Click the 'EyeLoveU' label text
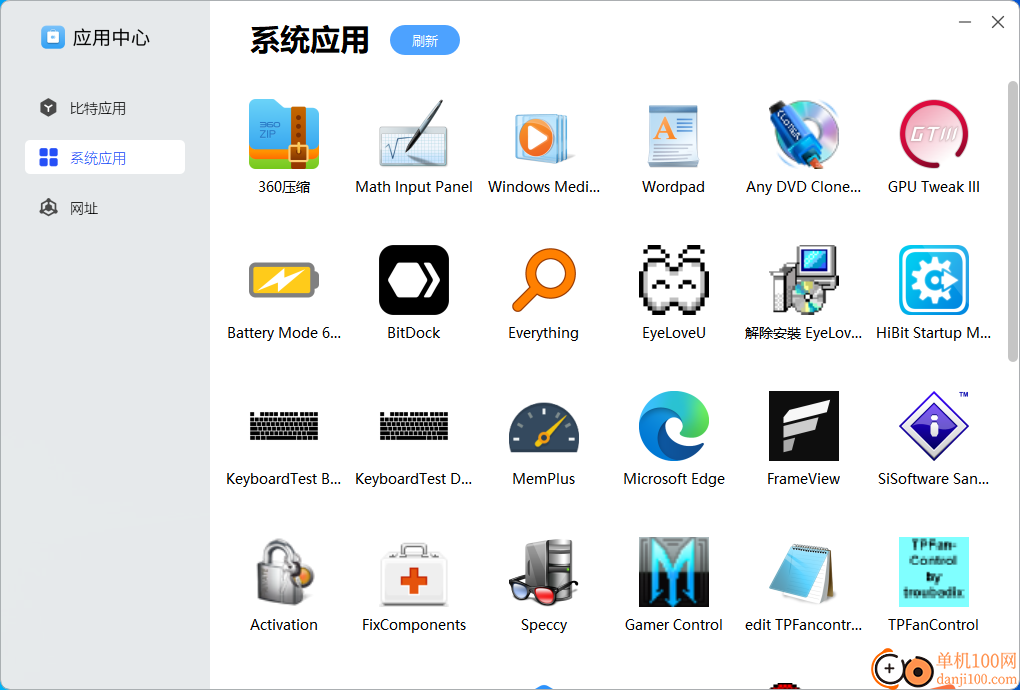Screen dimensions: 1020x690 [x=673, y=333]
